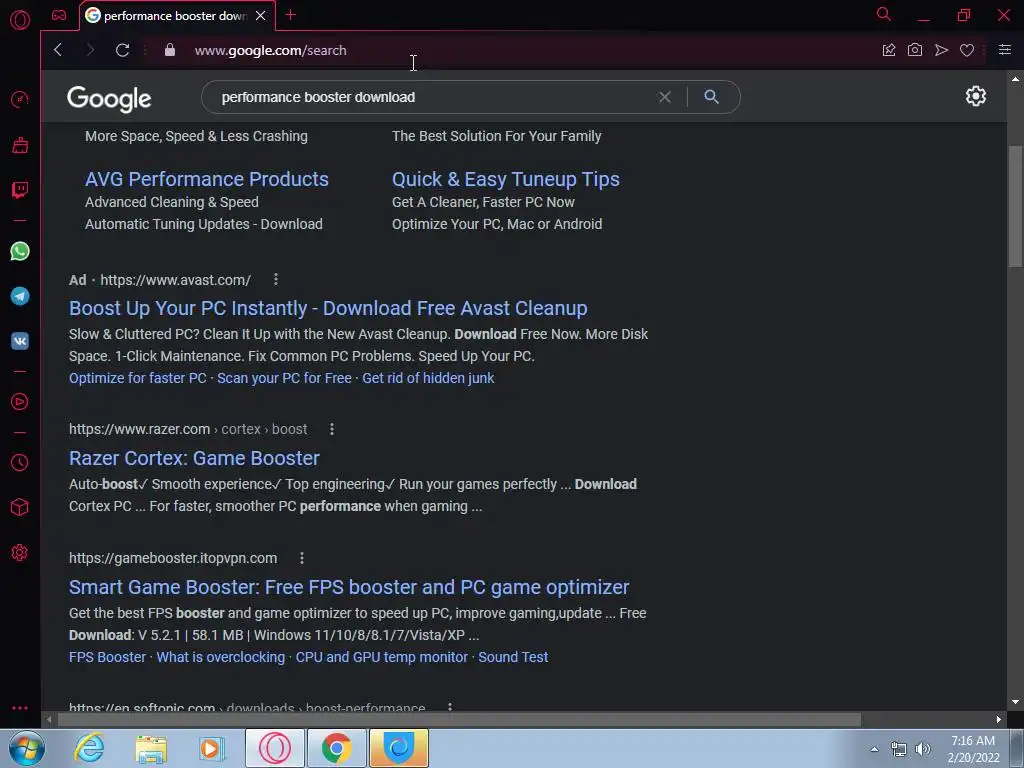Open GX Control speedometer panel
This screenshot has width=1024, height=768.
[x=20, y=100]
